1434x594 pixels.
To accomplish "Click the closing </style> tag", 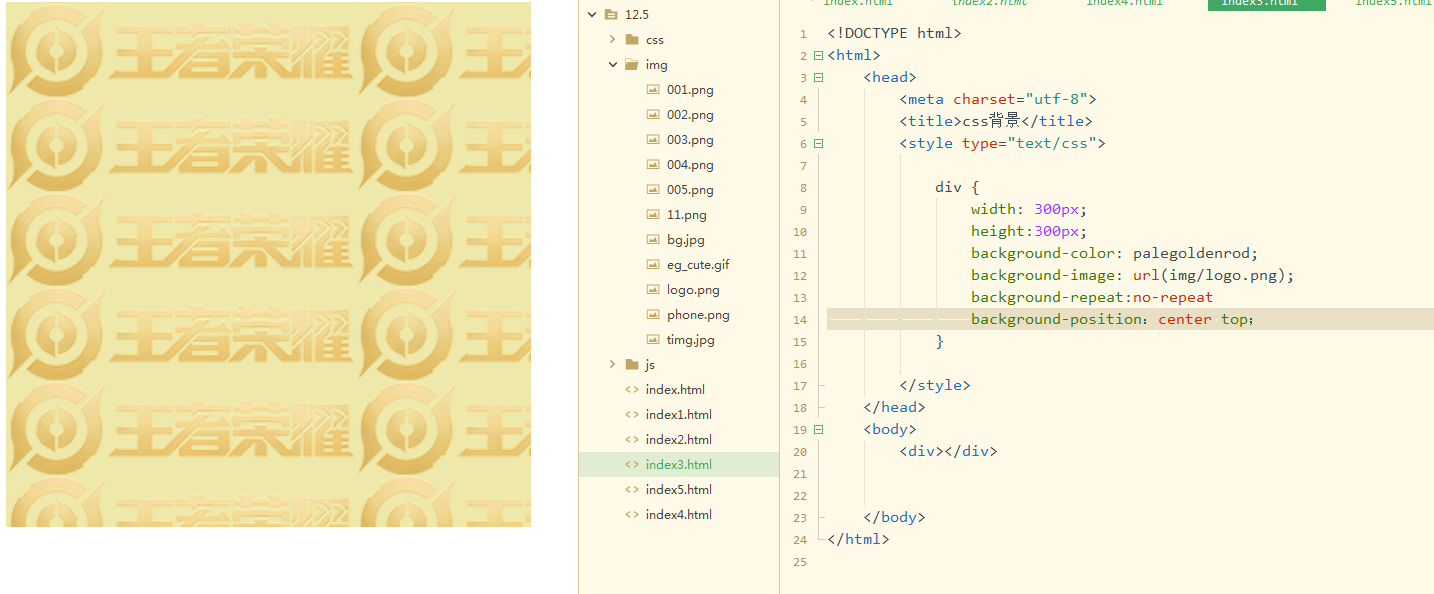I will [x=935, y=386].
